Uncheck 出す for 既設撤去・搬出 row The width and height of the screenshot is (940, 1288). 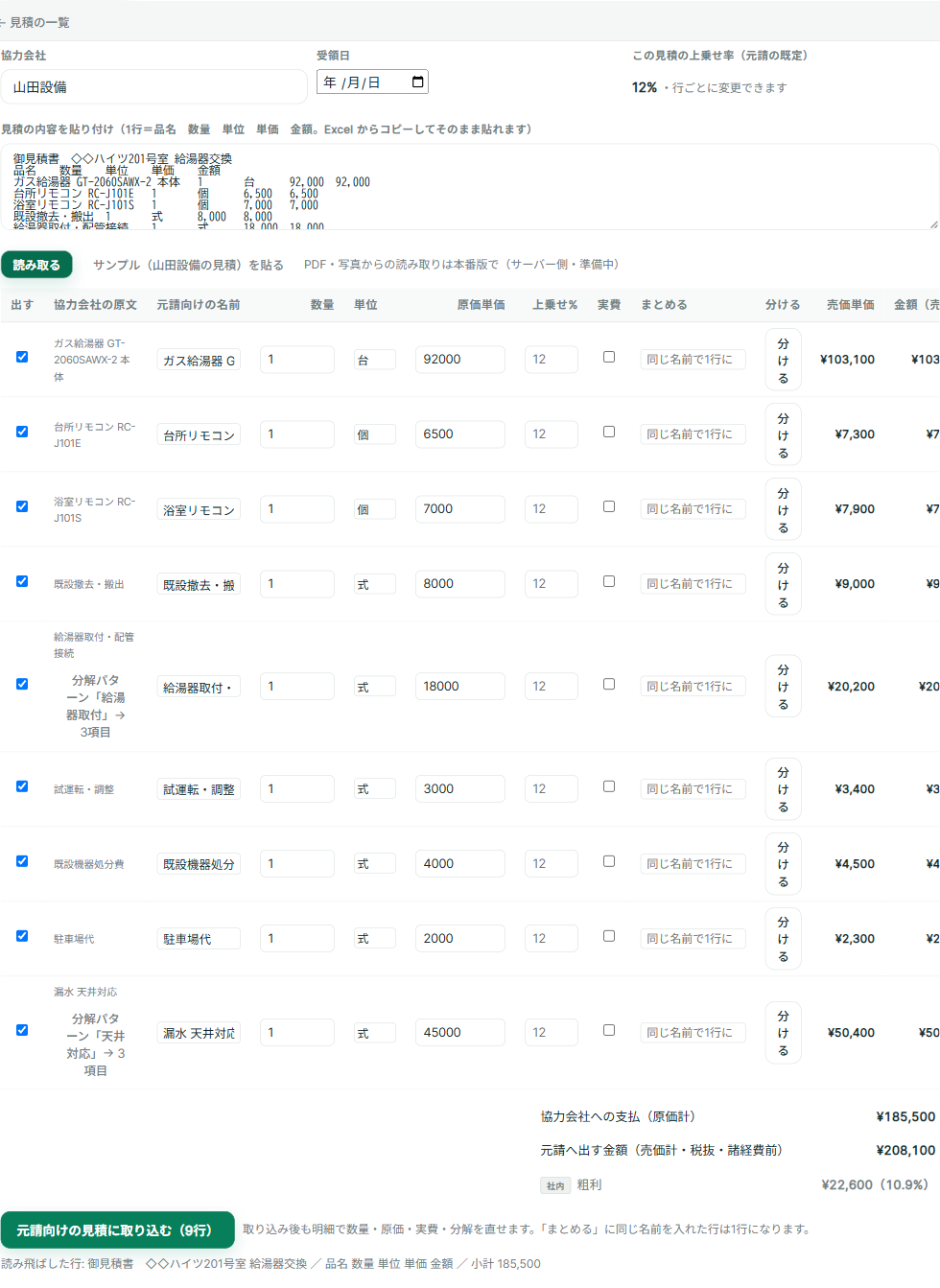pyautogui.click(x=22, y=581)
